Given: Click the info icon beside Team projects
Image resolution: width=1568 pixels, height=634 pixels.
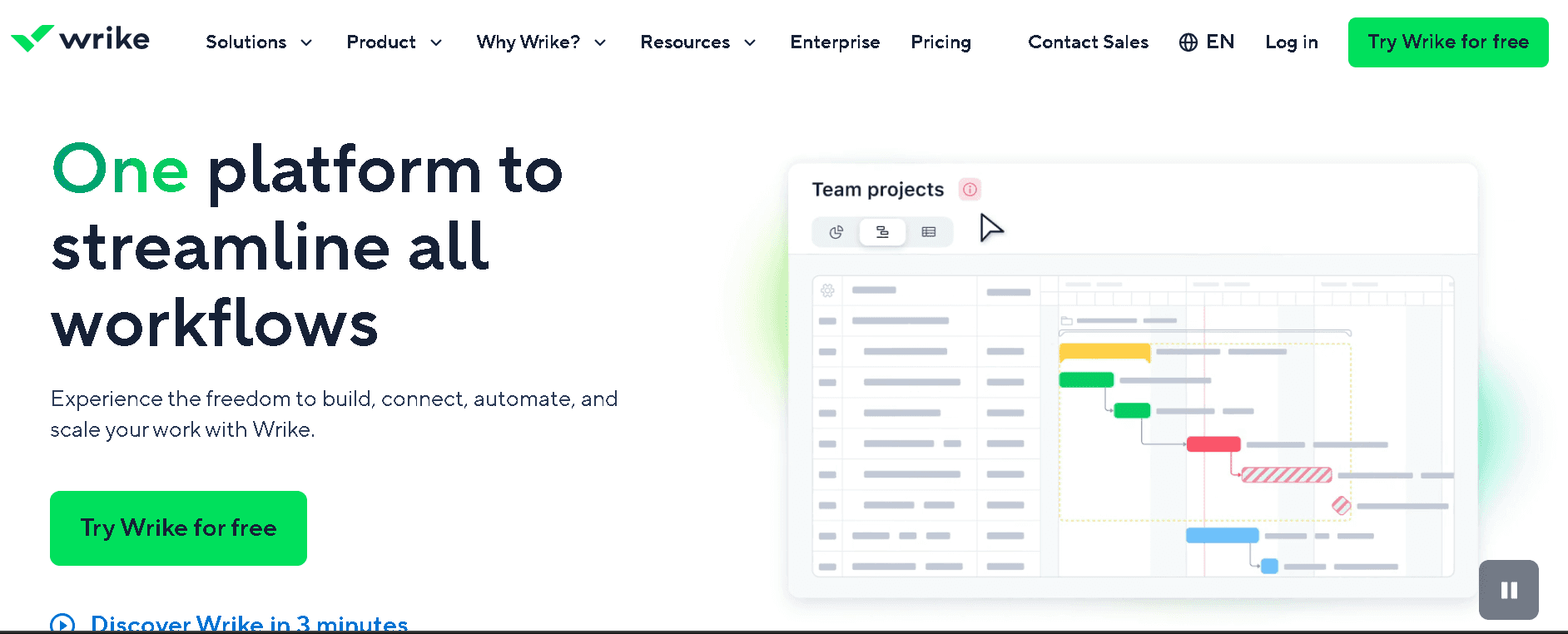Looking at the screenshot, I should click(970, 190).
